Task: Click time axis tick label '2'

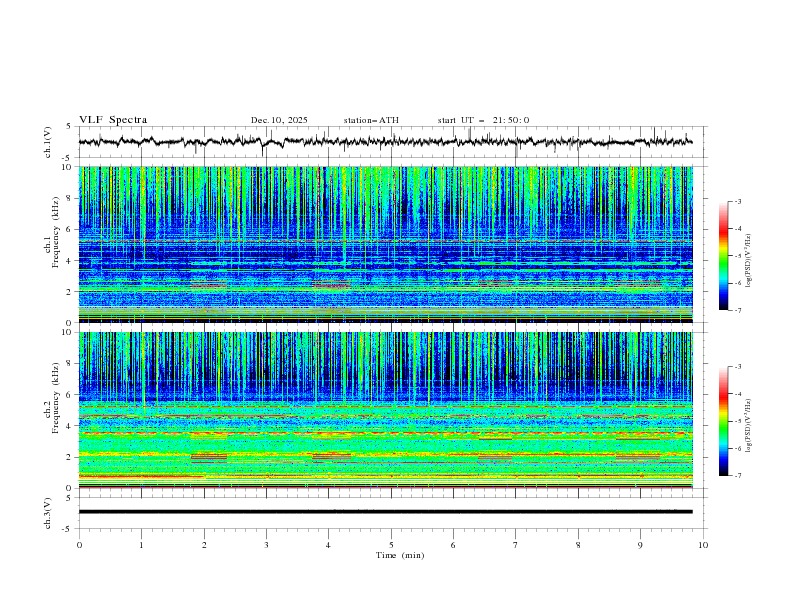Action: pyautogui.click(x=204, y=545)
